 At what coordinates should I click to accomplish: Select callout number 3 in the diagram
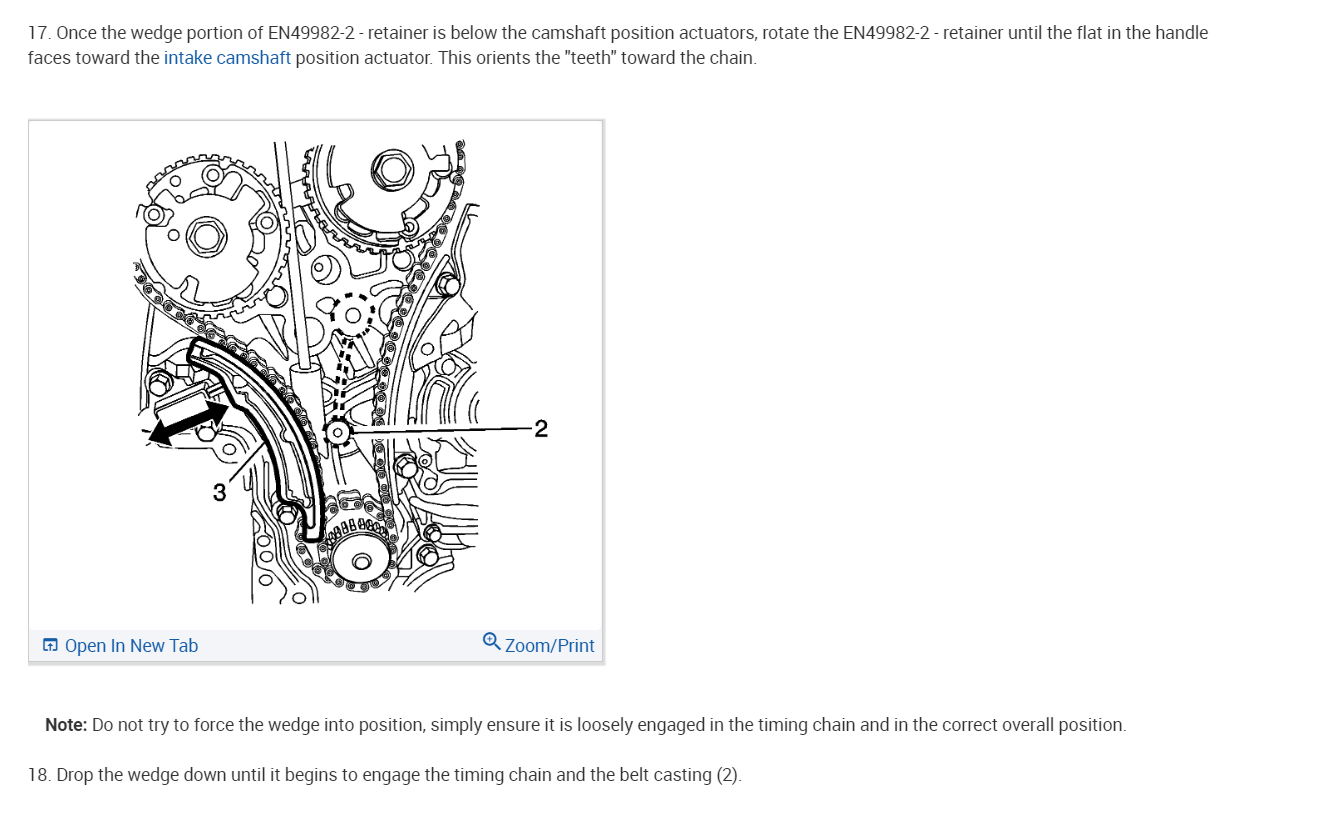click(219, 492)
